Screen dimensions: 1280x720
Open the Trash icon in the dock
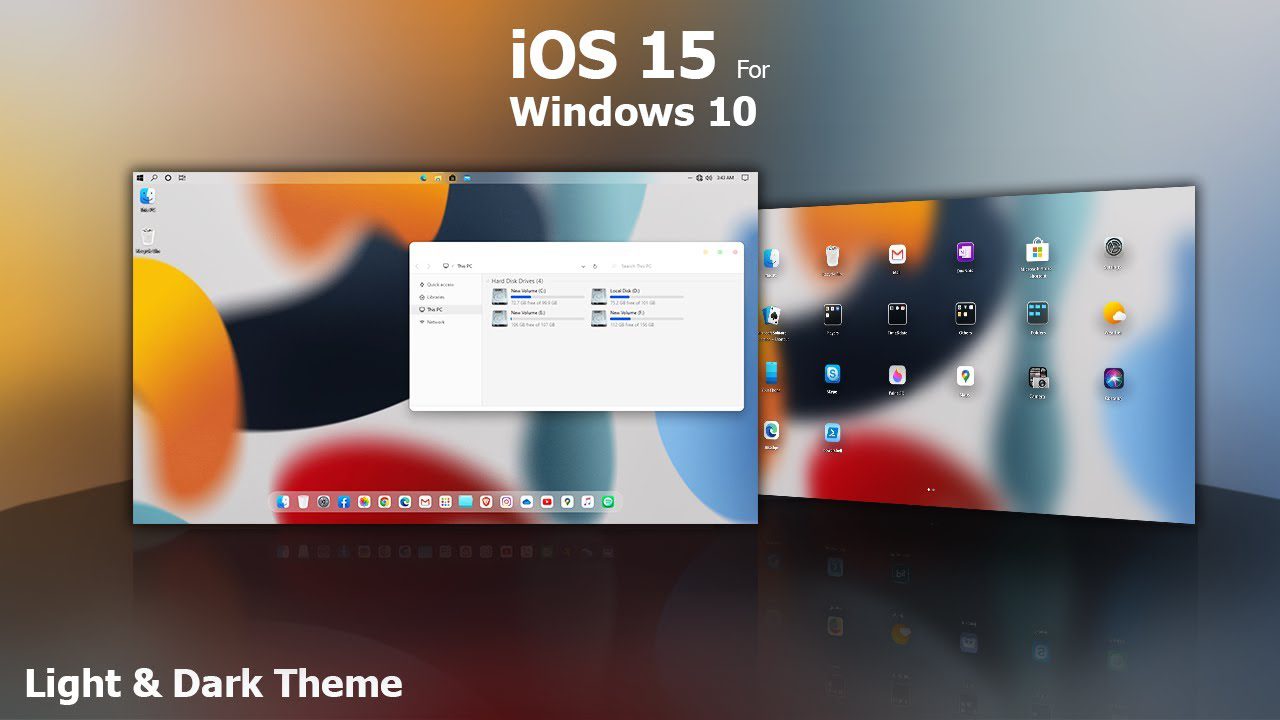[303, 502]
